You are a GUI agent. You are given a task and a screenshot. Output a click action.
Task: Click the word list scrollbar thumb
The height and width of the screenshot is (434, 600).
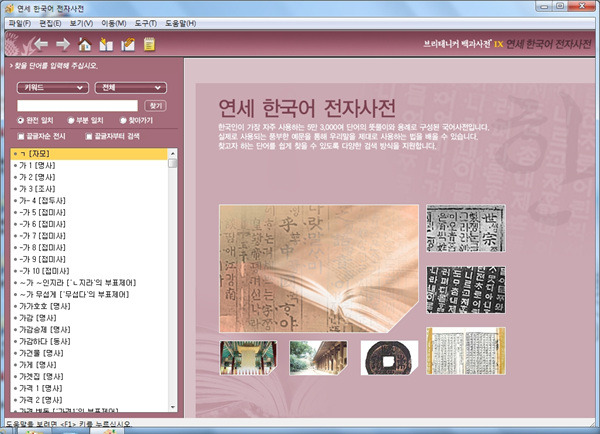tap(173, 163)
